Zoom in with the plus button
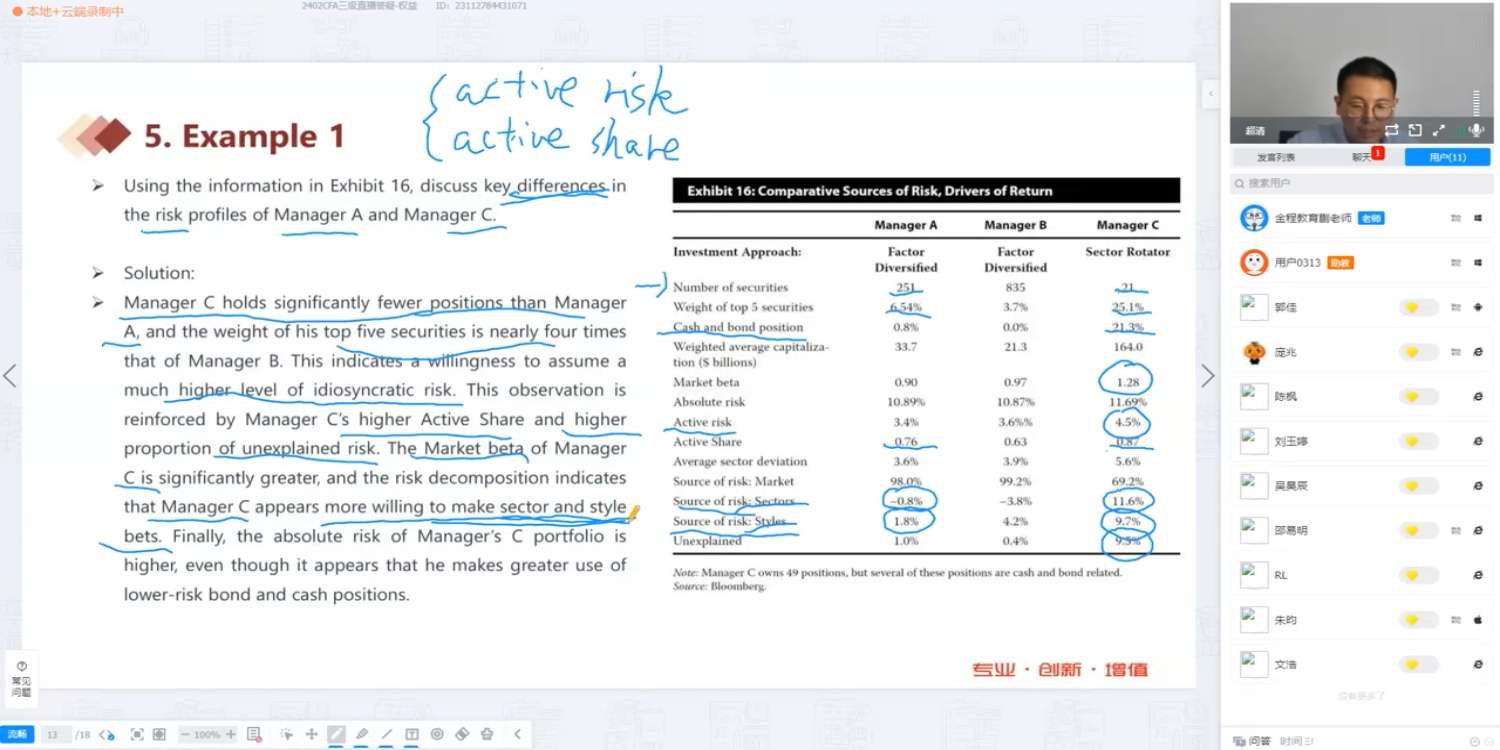 (x=231, y=735)
